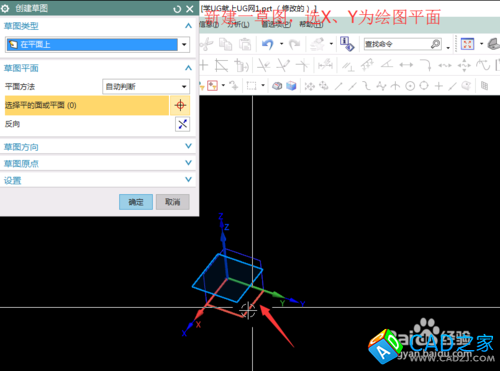Image resolution: width=500 pixels, height=371 pixels.
Task: Click the dialog settings gear icon
Action: tap(5, 9)
